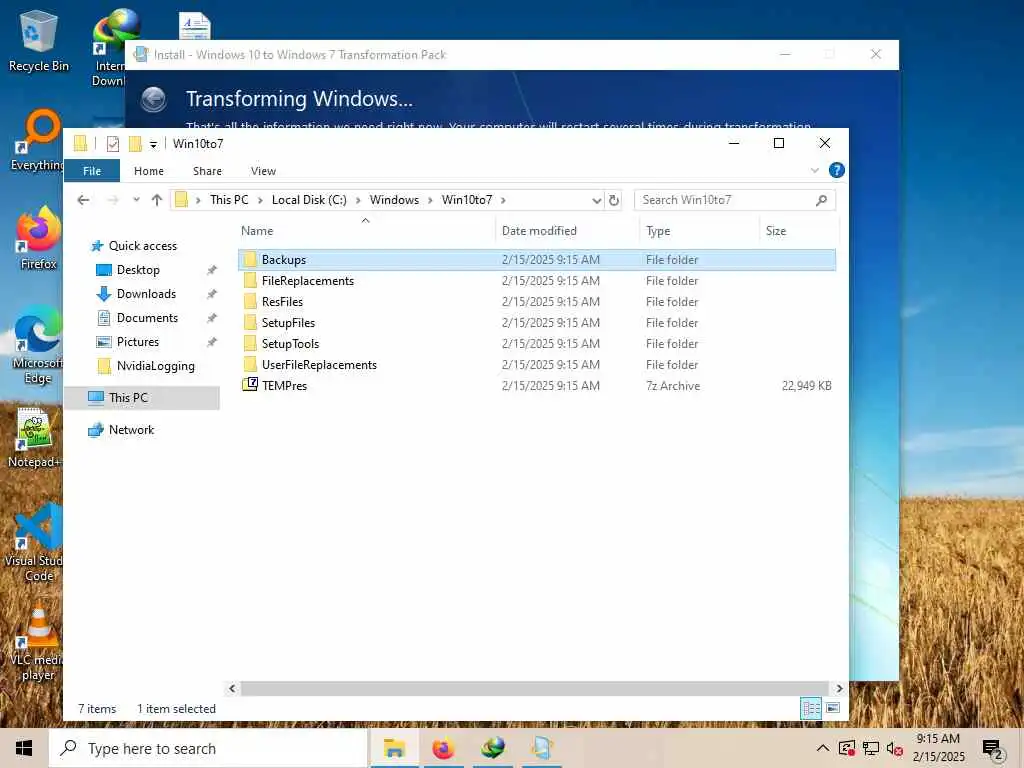This screenshot has height=768, width=1024.
Task: Click the search magnifier in Explorer
Action: tap(822, 200)
